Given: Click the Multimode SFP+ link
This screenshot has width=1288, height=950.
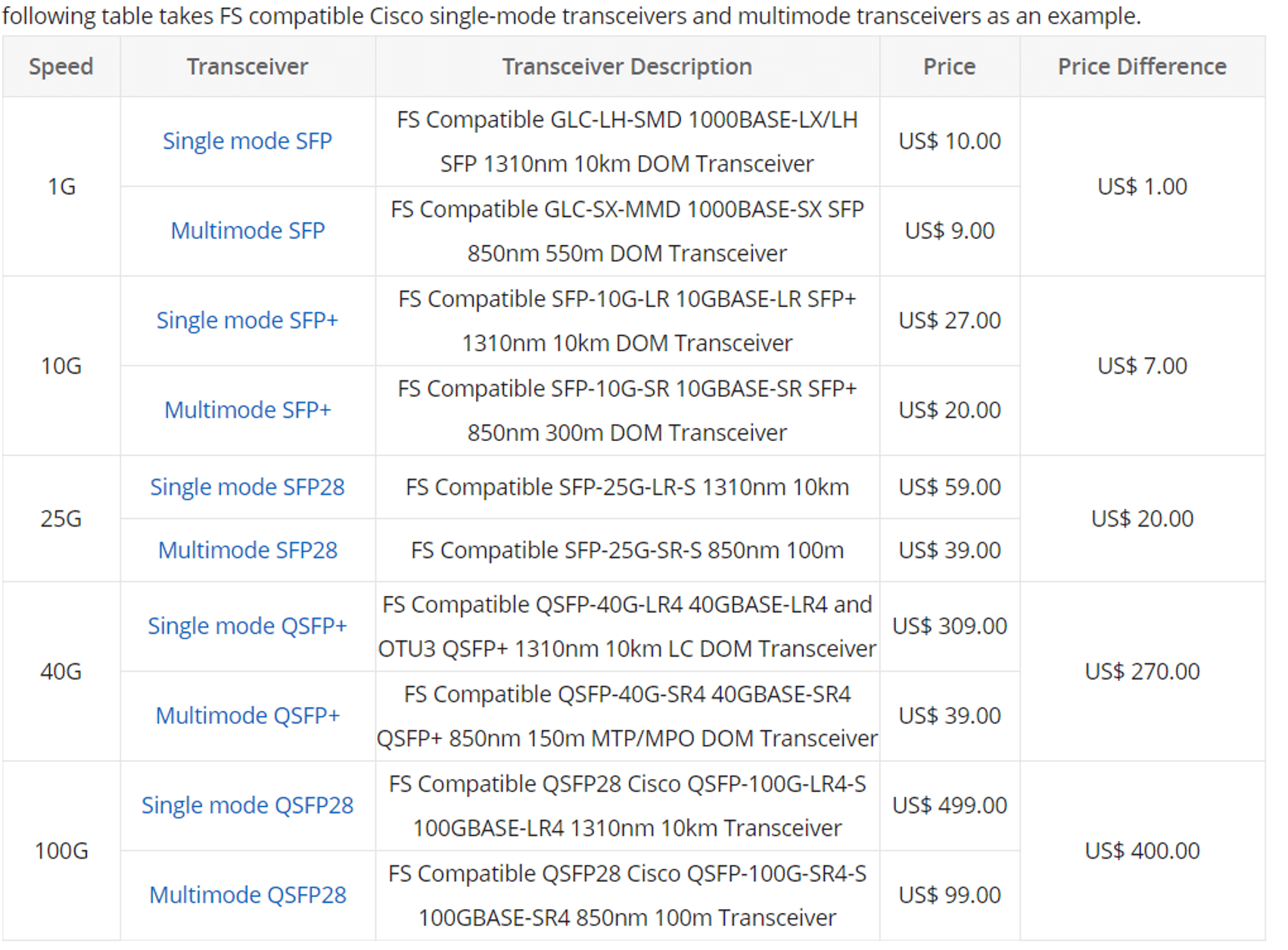Looking at the screenshot, I should [x=247, y=410].
